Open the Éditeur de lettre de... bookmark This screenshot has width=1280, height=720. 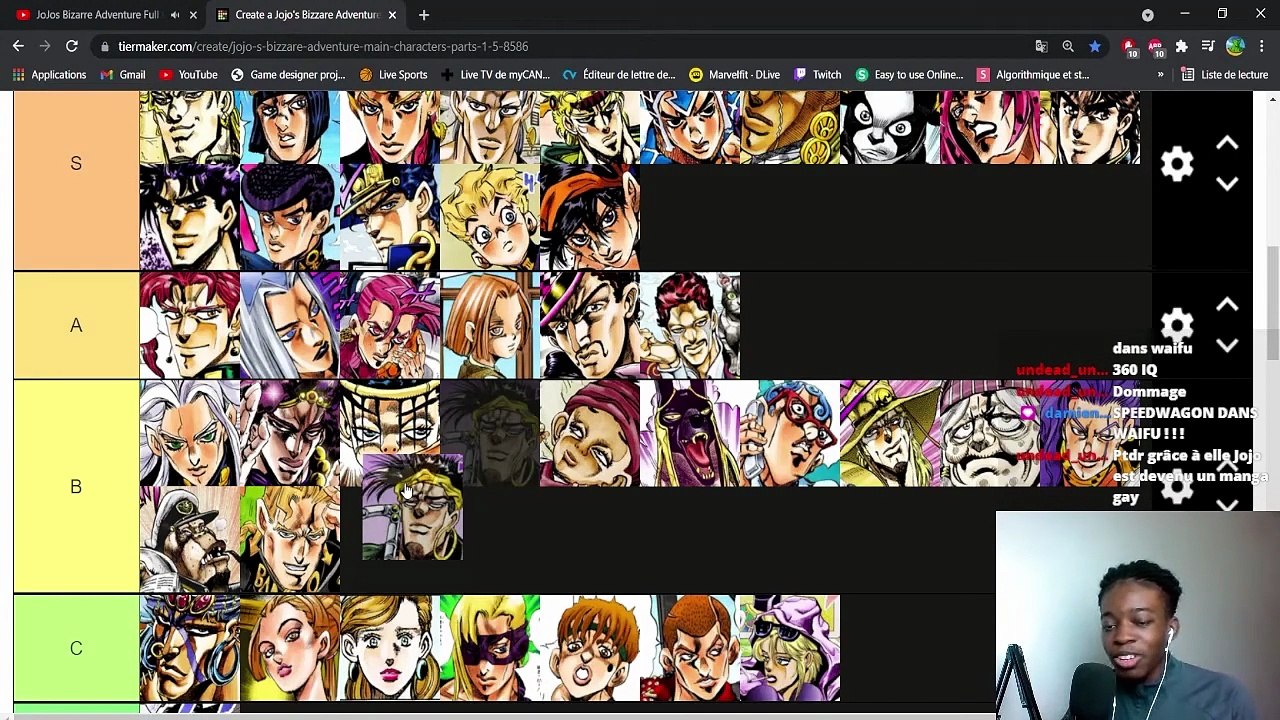coord(619,75)
